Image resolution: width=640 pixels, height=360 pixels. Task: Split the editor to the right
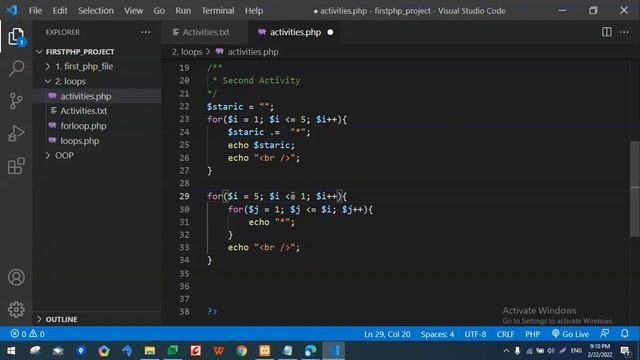pyautogui.click(x=607, y=32)
